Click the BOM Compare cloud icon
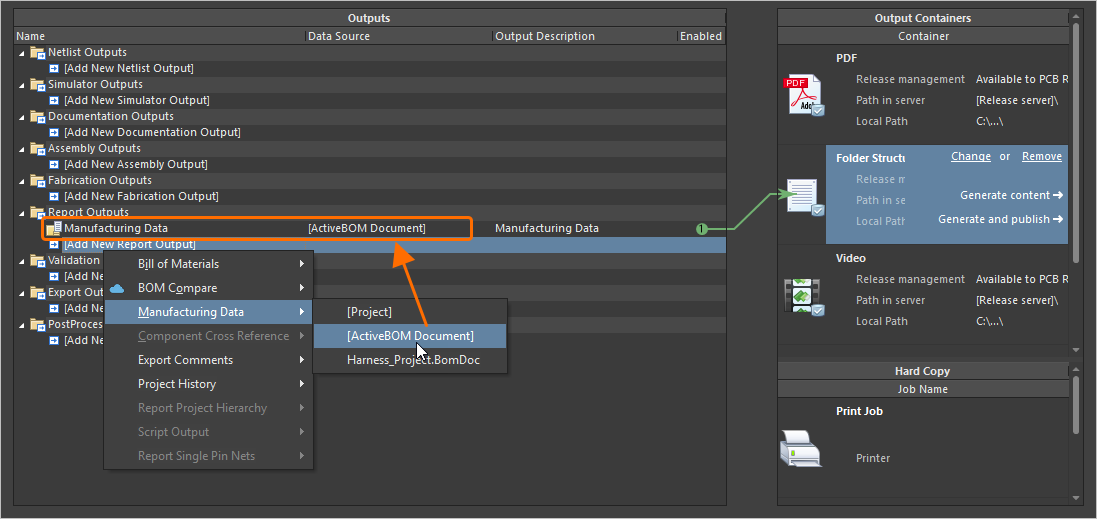This screenshot has height=519, width=1097. [x=117, y=288]
